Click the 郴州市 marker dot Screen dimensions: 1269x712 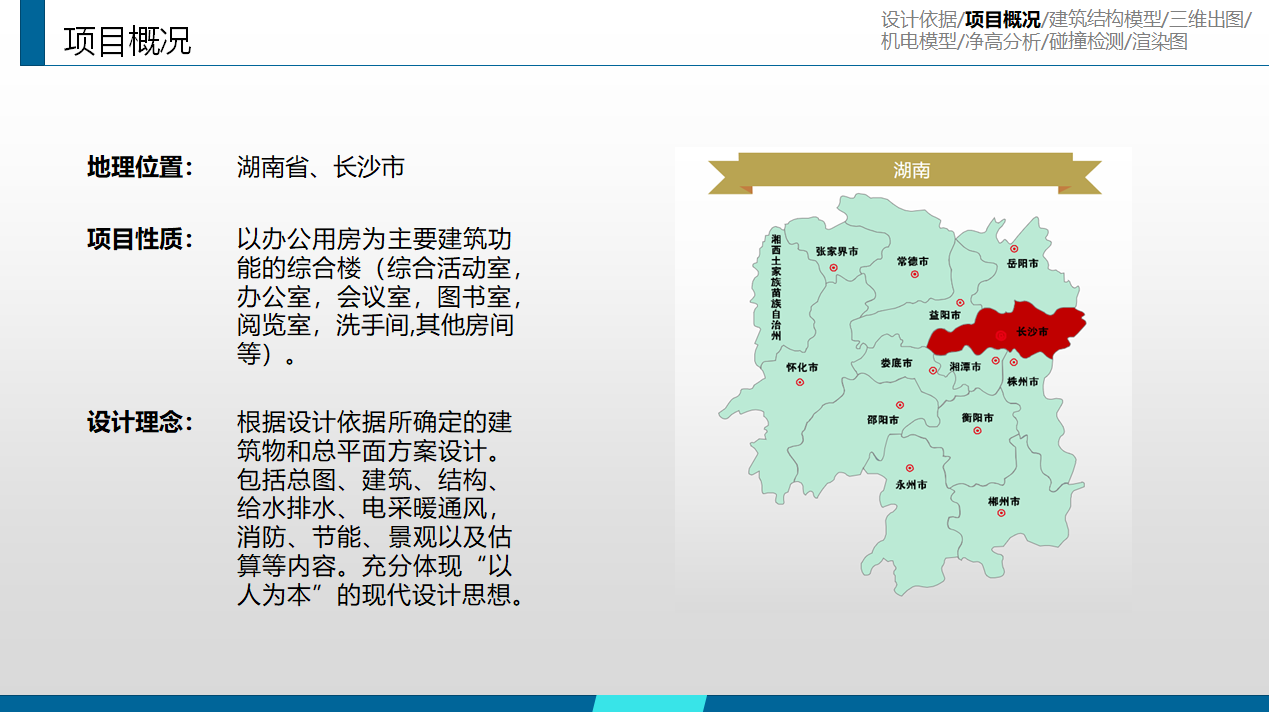[x=1001, y=513]
